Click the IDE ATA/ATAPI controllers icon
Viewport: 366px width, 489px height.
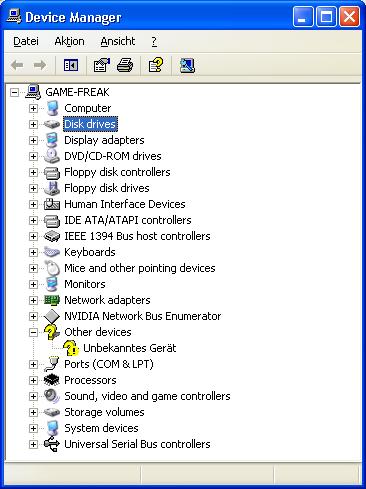[x=52, y=220]
